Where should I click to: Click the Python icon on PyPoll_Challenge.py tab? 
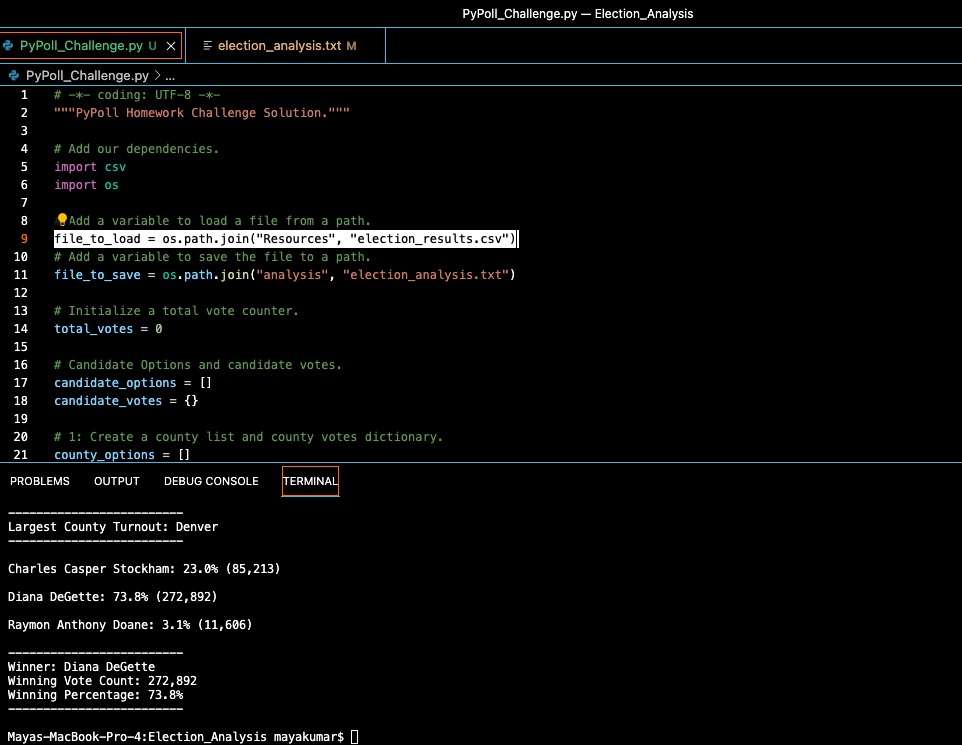tap(7, 45)
